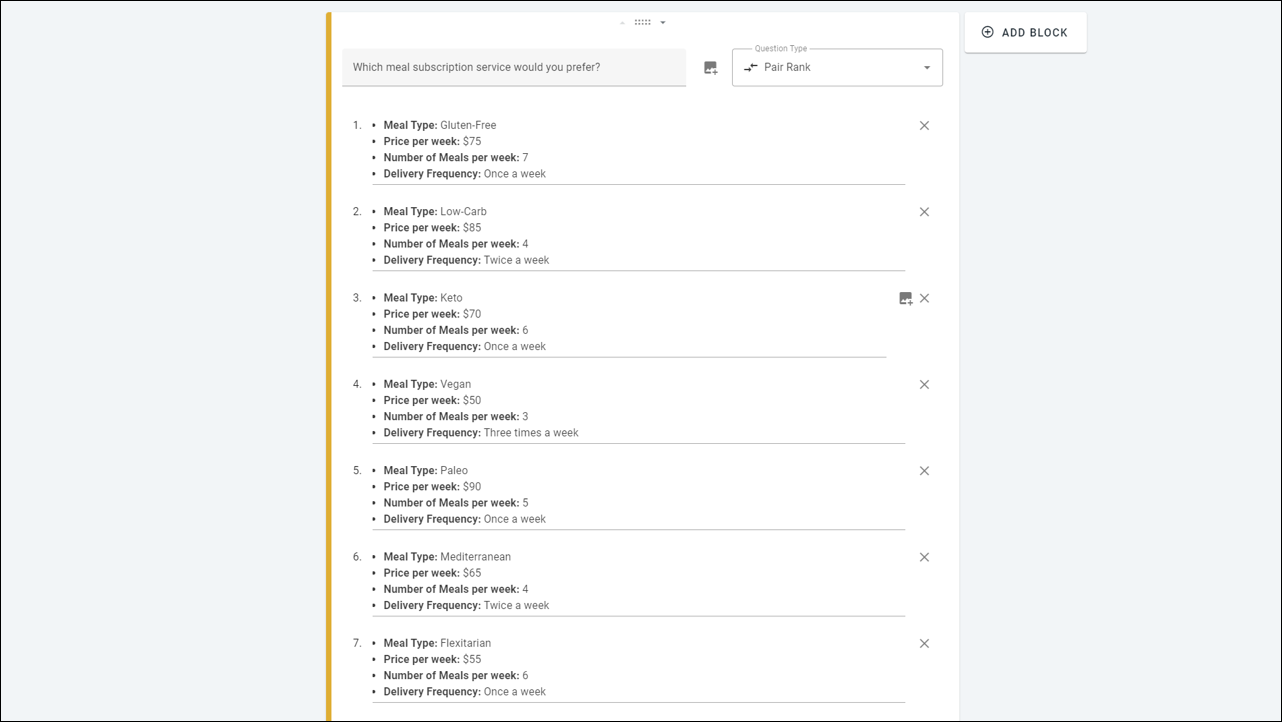Screen dimensions: 1282x722
Task: Click 'Delivery Frequency: Twice a week' in Mediterranean option
Action: pos(466,605)
